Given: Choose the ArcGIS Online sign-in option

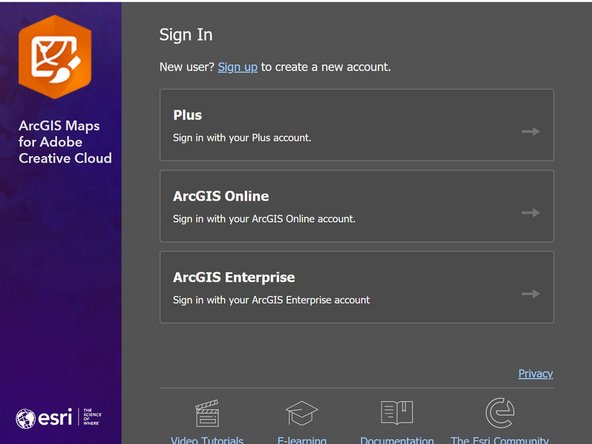Looking at the screenshot, I should click(x=357, y=206).
